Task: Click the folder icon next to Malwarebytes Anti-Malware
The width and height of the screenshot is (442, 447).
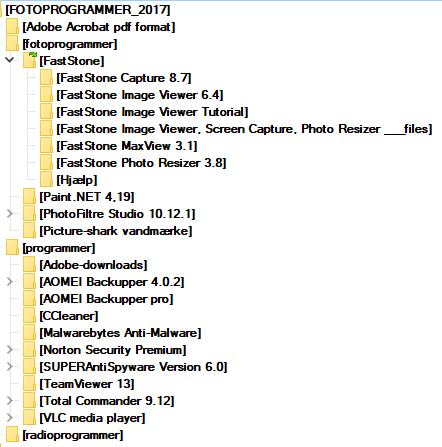Action: click(29, 333)
